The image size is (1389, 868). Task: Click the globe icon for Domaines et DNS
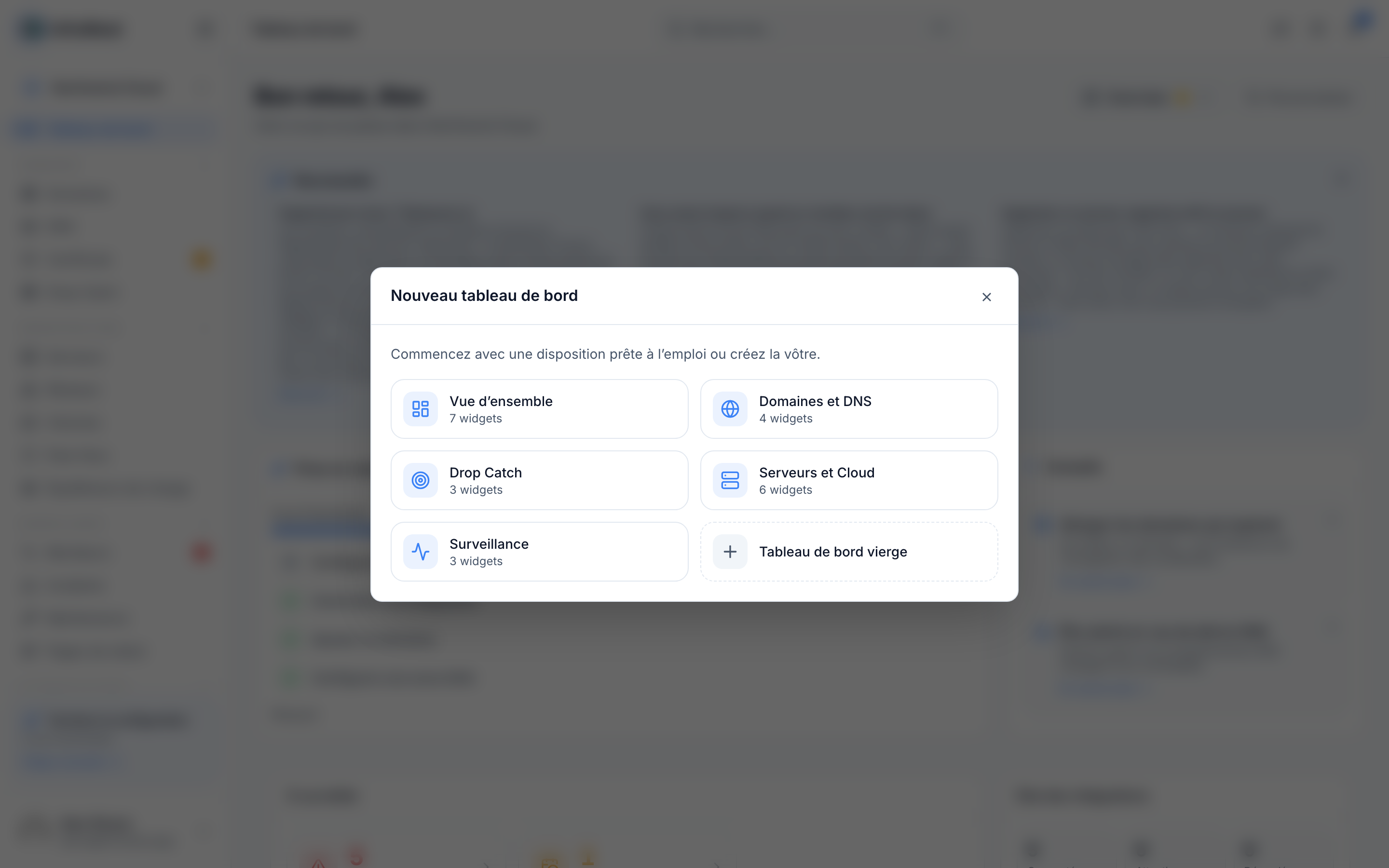730,409
